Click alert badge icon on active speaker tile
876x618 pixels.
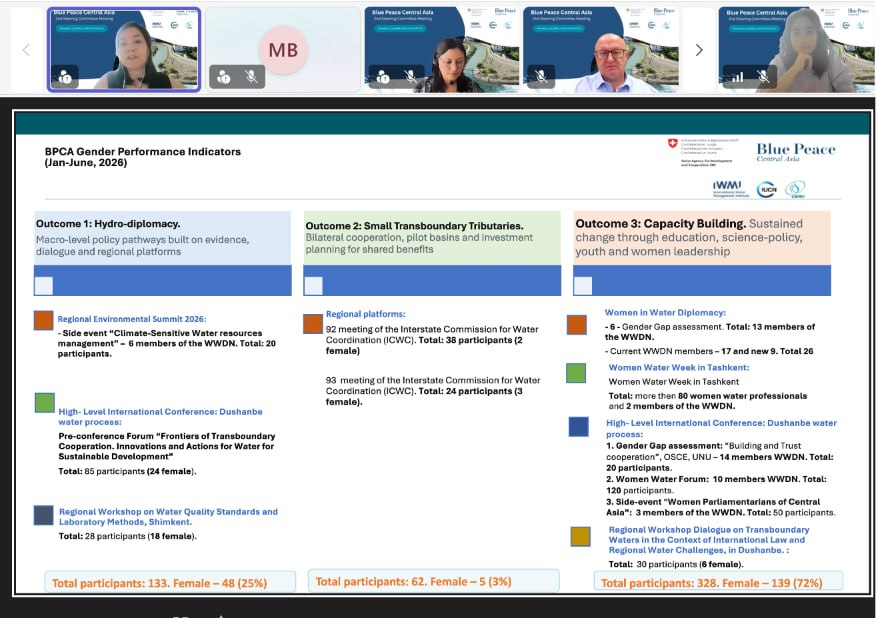pyautogui.click(x=65, y=77)
